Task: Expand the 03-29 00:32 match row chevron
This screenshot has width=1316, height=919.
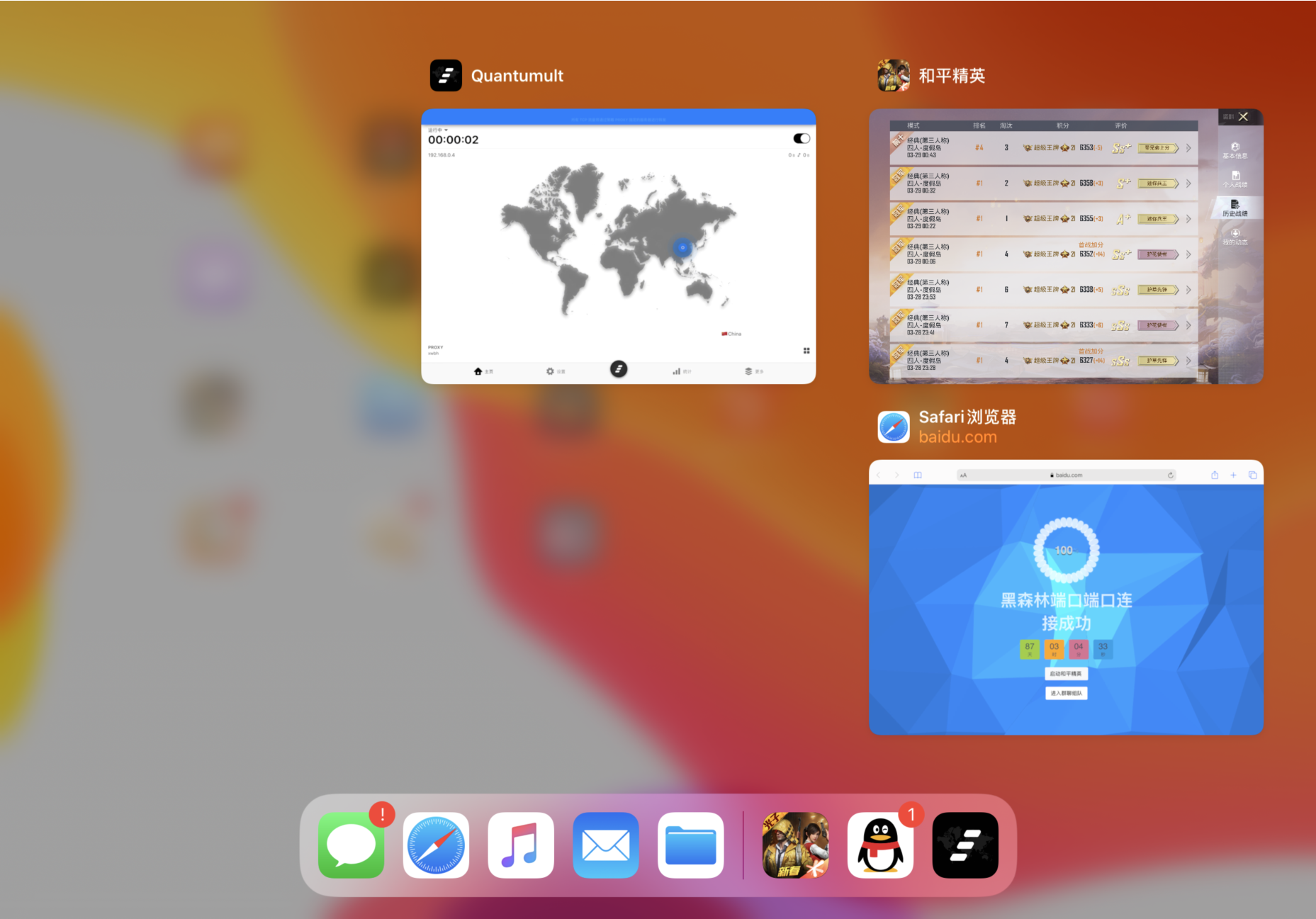Action: click(x=1188, y=184)
